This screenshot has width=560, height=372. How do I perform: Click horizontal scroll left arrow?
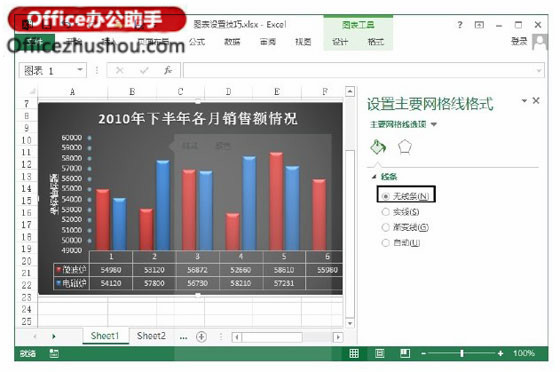point(237,337)
